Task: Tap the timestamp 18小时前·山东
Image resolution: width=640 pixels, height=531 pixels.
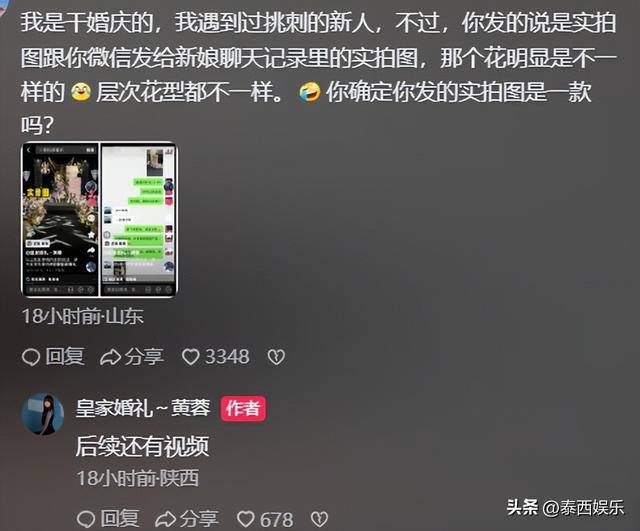Action: [83, 316]
